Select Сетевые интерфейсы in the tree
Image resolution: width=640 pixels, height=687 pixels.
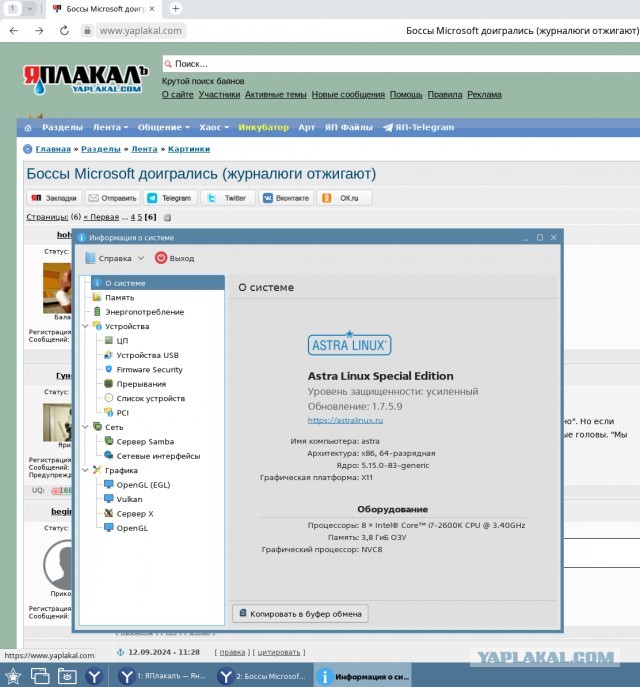pos(158,456)
